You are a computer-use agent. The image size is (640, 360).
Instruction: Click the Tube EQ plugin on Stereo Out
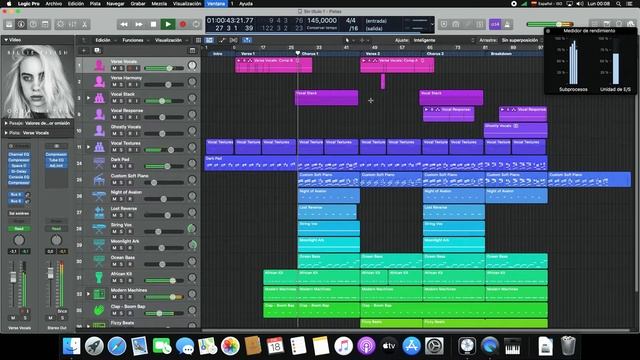click(56, 160)
